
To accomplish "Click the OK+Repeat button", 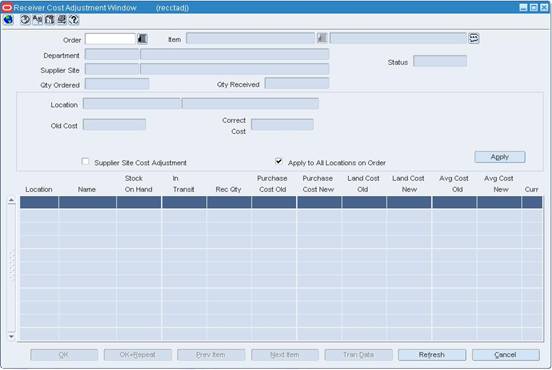I will [x=138, y=355].
